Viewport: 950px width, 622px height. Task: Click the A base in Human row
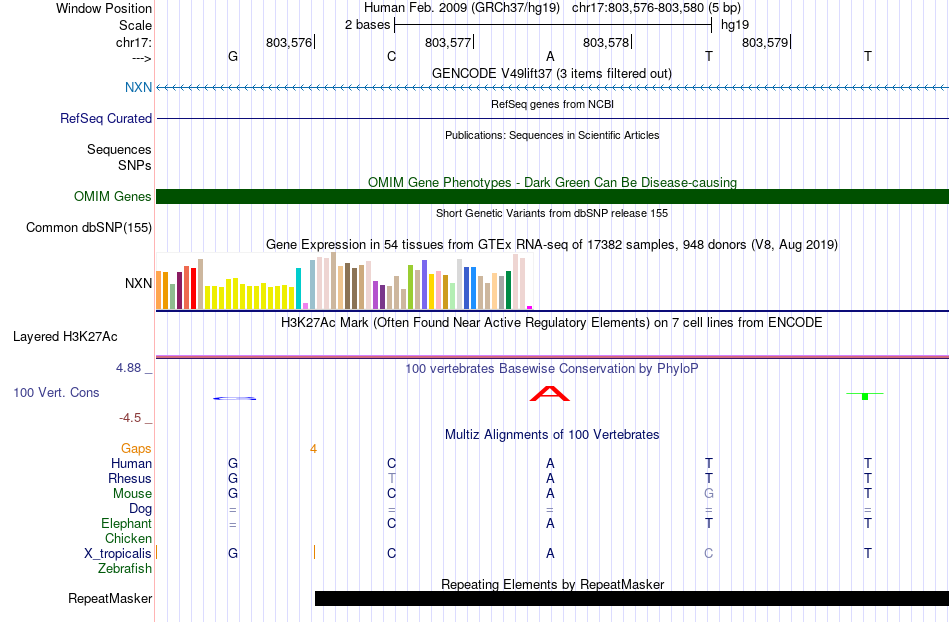coord(550,463)
